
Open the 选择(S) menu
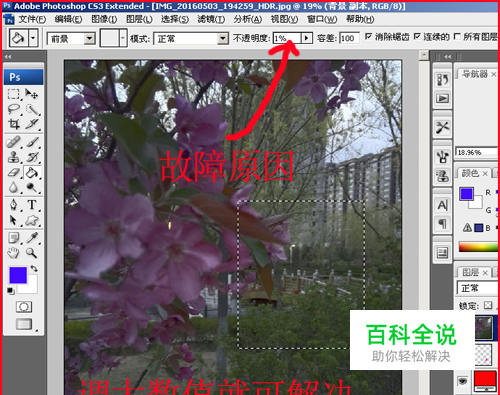[x=175, y=19]
